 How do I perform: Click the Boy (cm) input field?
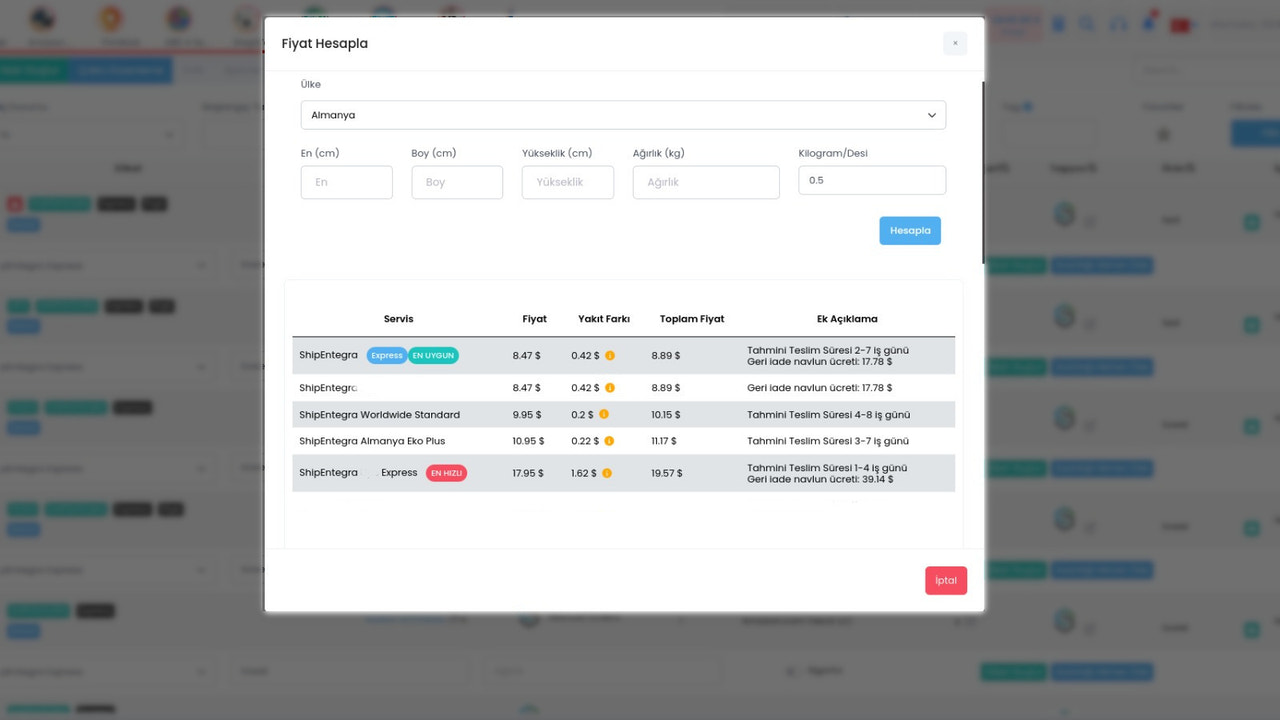point(457,182)
